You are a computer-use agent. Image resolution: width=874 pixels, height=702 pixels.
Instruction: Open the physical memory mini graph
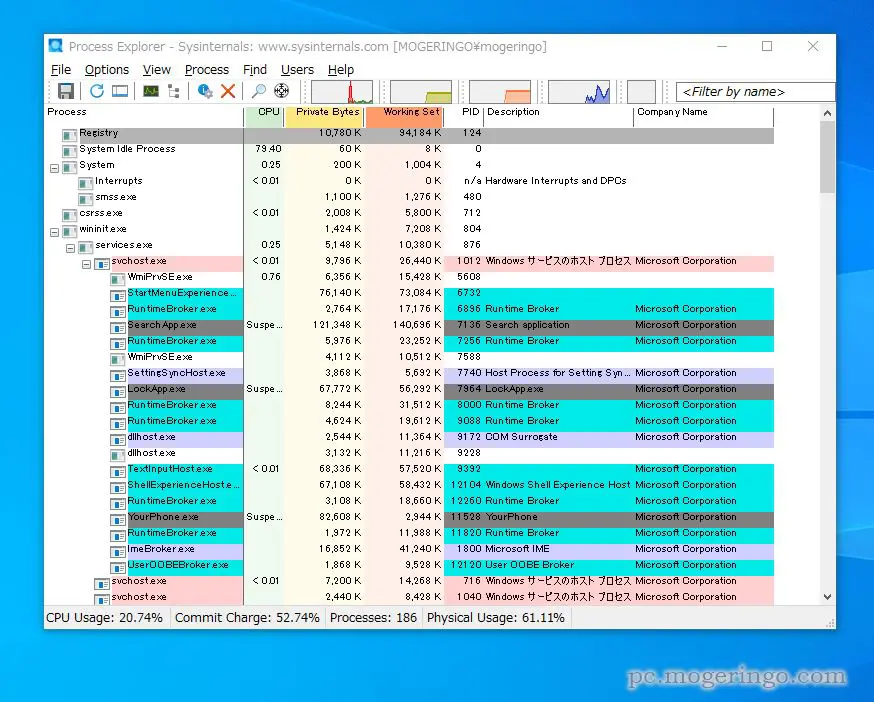(x=500, y=92)
